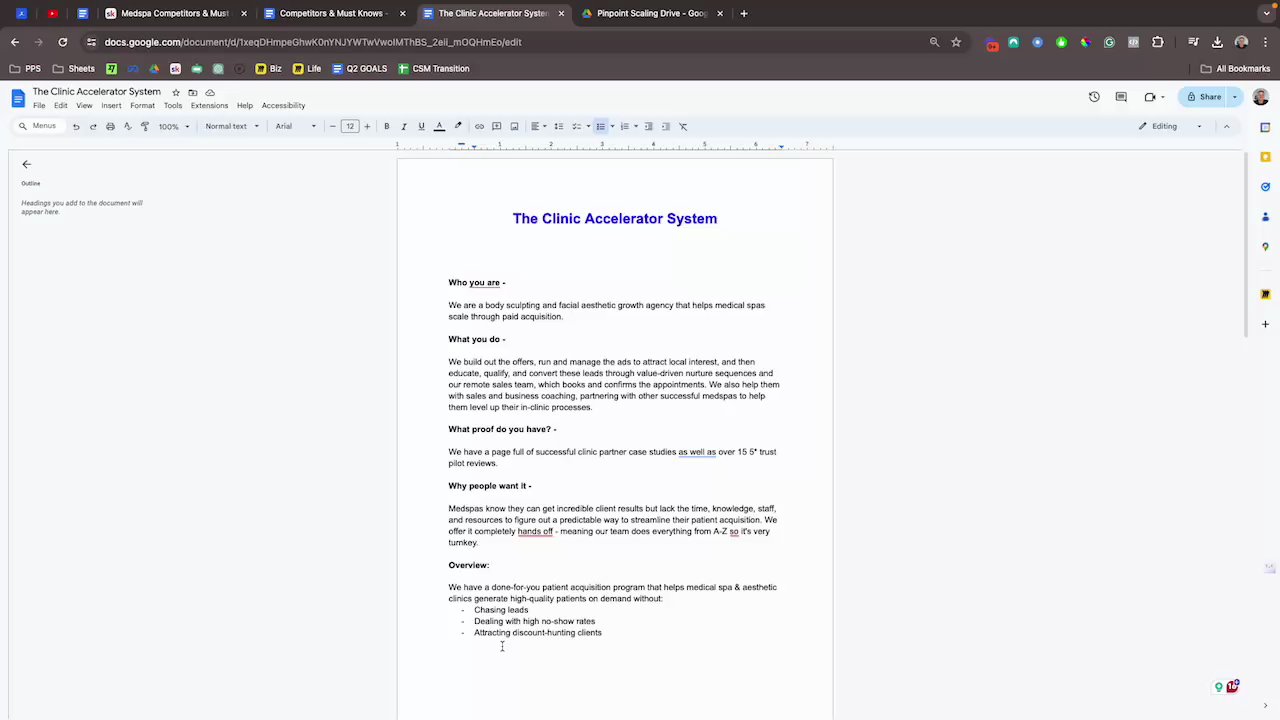Toggle the bulleted list
1280x720 pixels.
601,126
